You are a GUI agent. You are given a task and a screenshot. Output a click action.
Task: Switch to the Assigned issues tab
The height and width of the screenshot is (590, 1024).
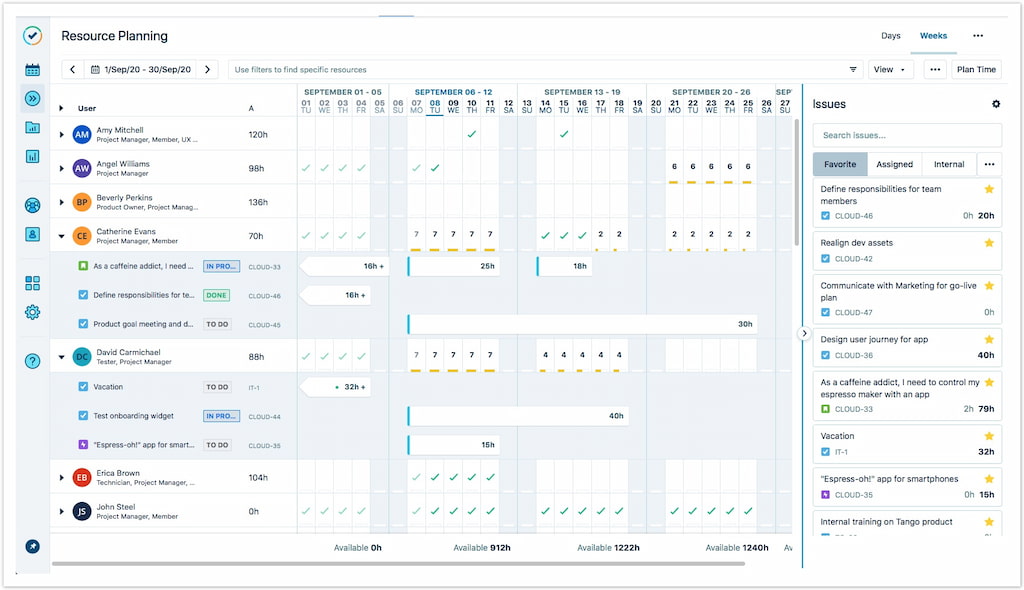895,164
